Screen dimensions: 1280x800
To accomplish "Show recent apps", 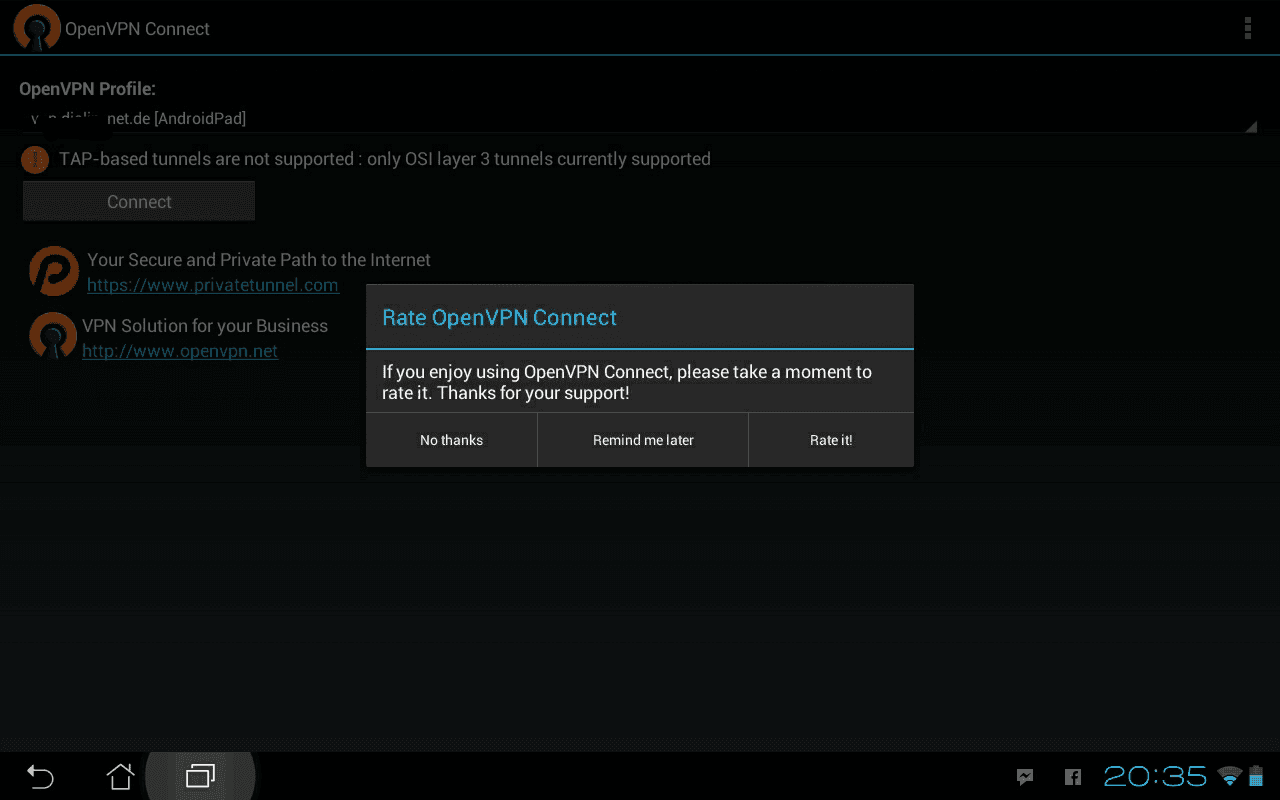I will [x=201, y=776].
